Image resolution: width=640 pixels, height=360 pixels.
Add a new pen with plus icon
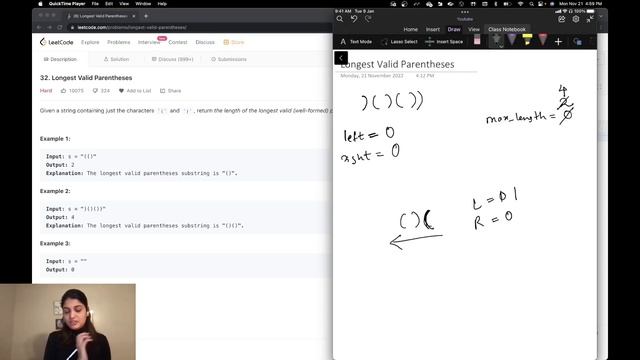pyautogui.click(x=558, y=41)
